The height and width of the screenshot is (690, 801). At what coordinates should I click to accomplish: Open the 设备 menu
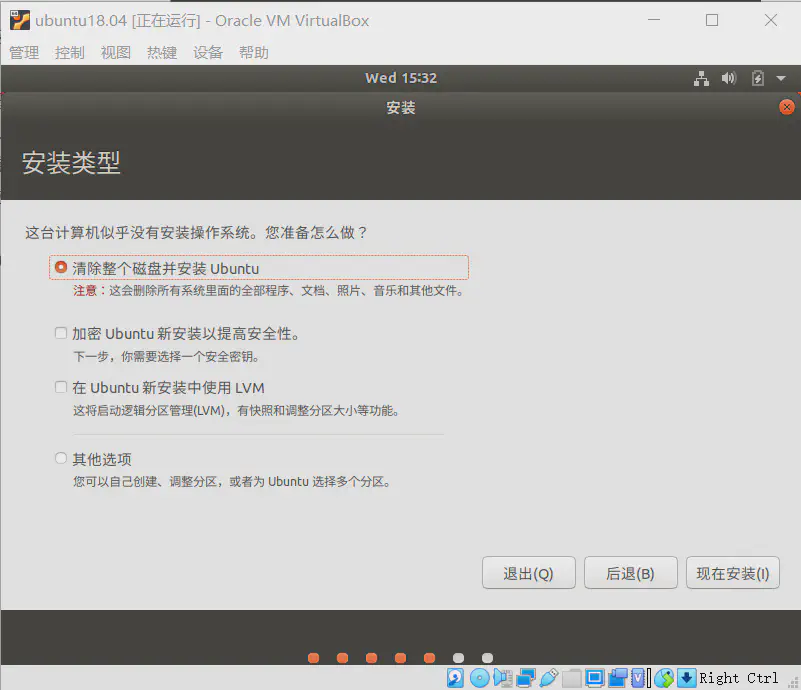207,52
